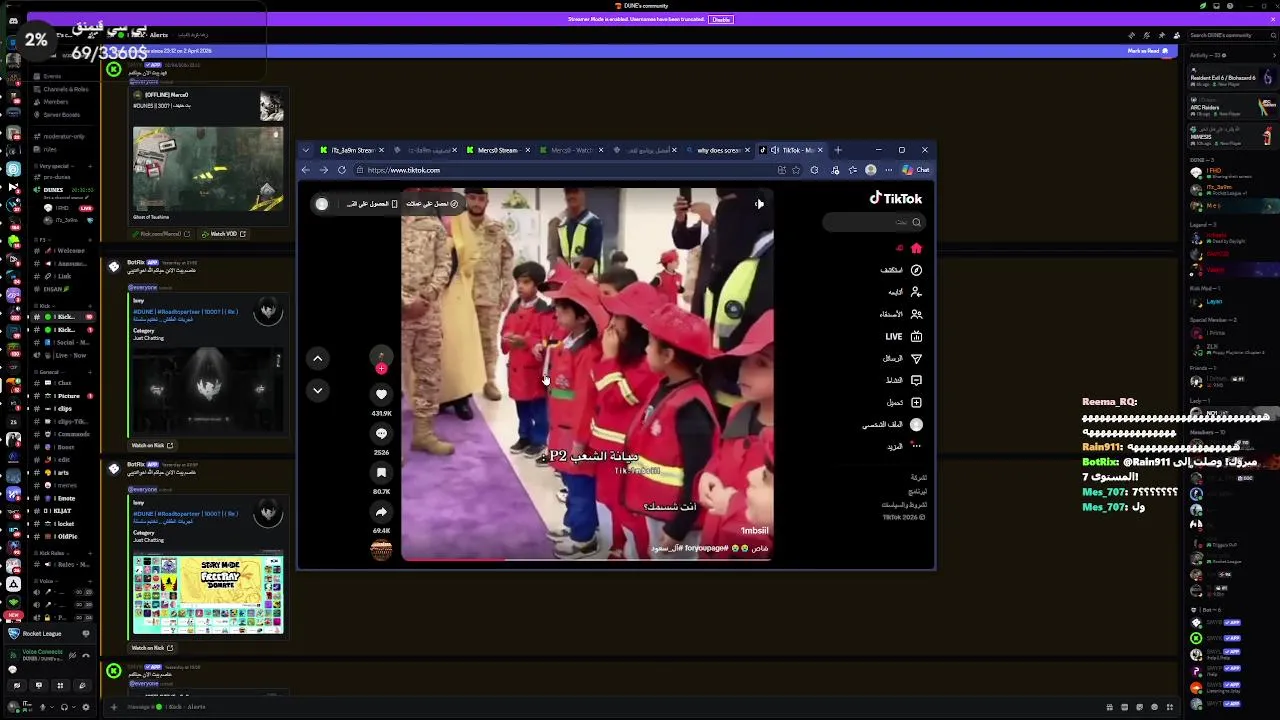Collapse the Kick Roles category
This screenshot has width=1280, height=720.
click(50, 553)
